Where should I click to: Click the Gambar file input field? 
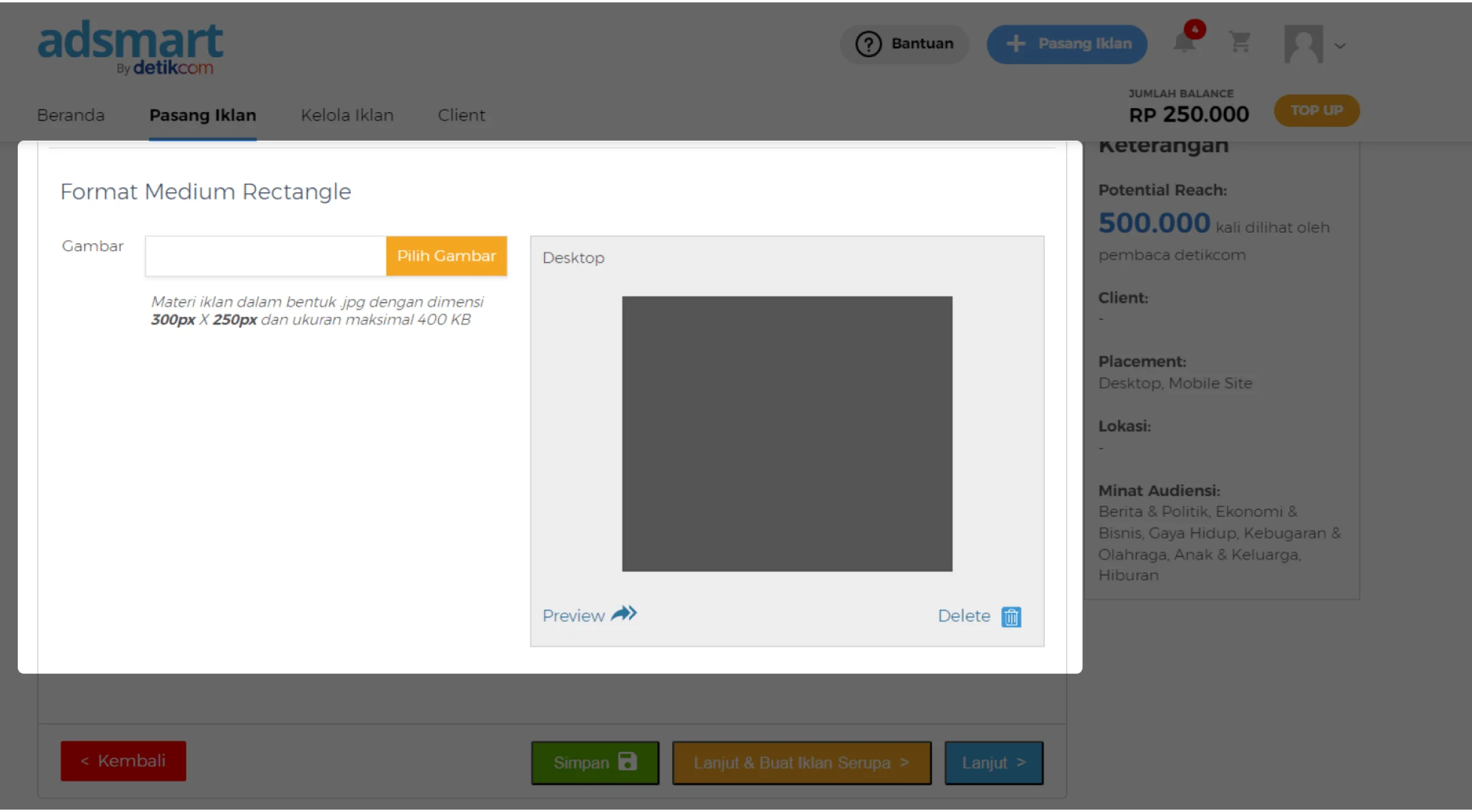[265, 256]
